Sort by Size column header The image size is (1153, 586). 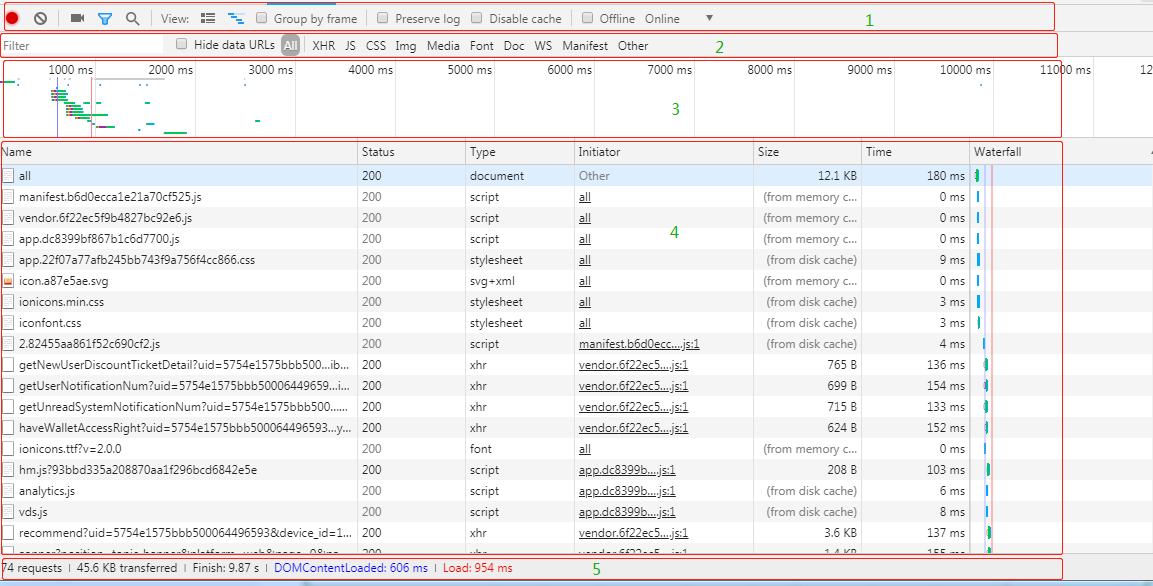[808, 152]
